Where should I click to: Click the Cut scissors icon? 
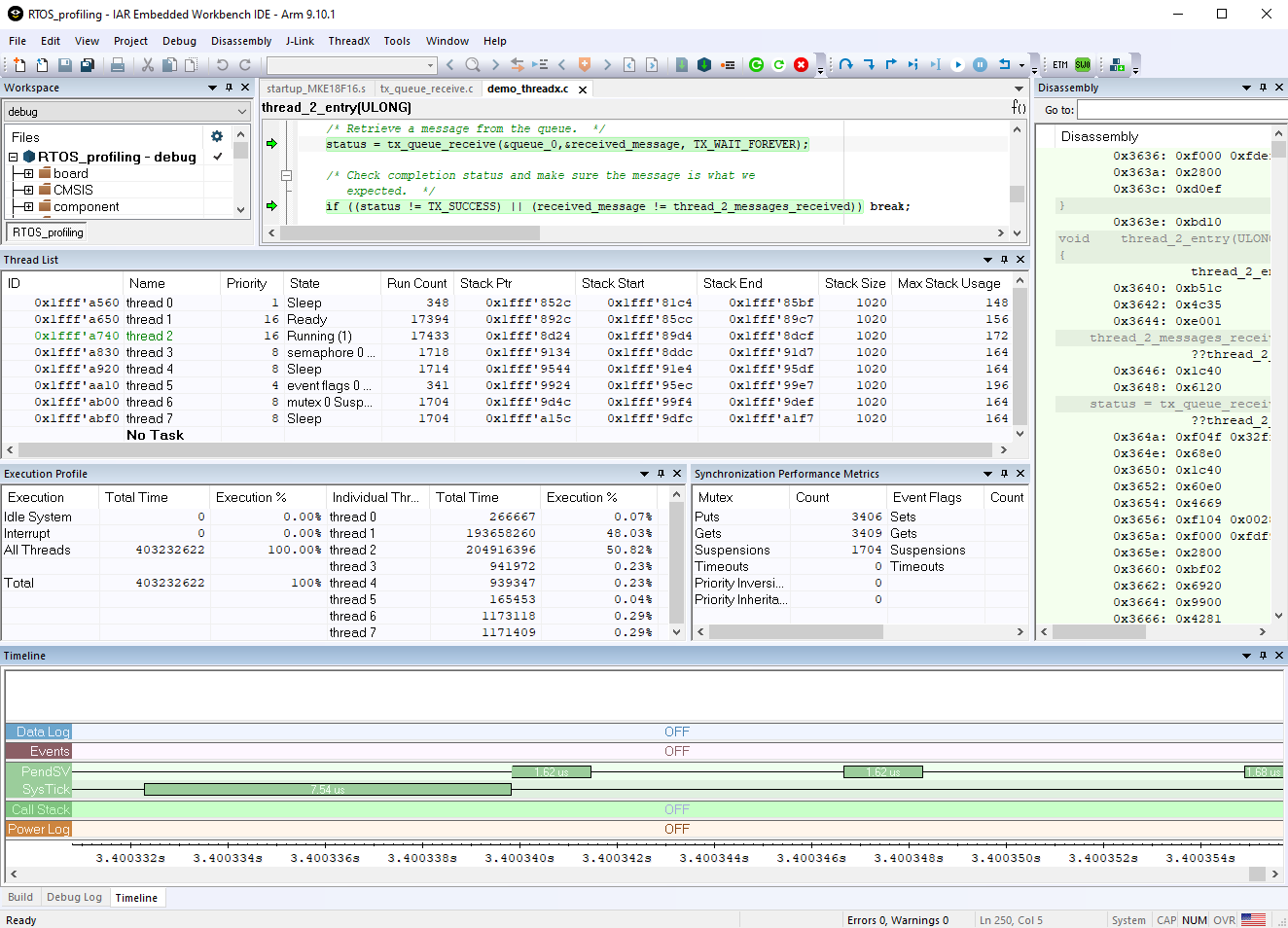click(148, 65)
